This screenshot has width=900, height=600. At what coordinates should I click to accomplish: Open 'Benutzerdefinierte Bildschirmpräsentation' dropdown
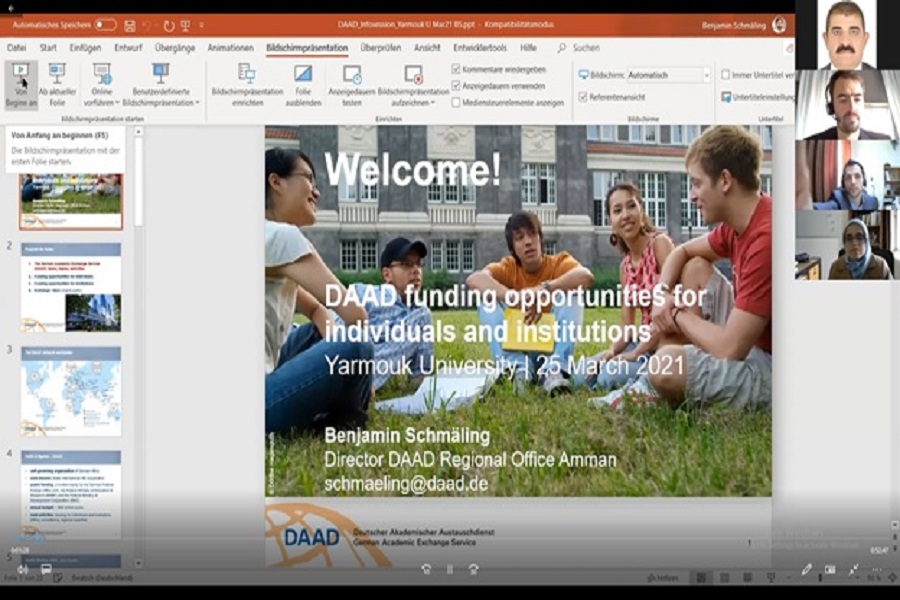[161, 85]
